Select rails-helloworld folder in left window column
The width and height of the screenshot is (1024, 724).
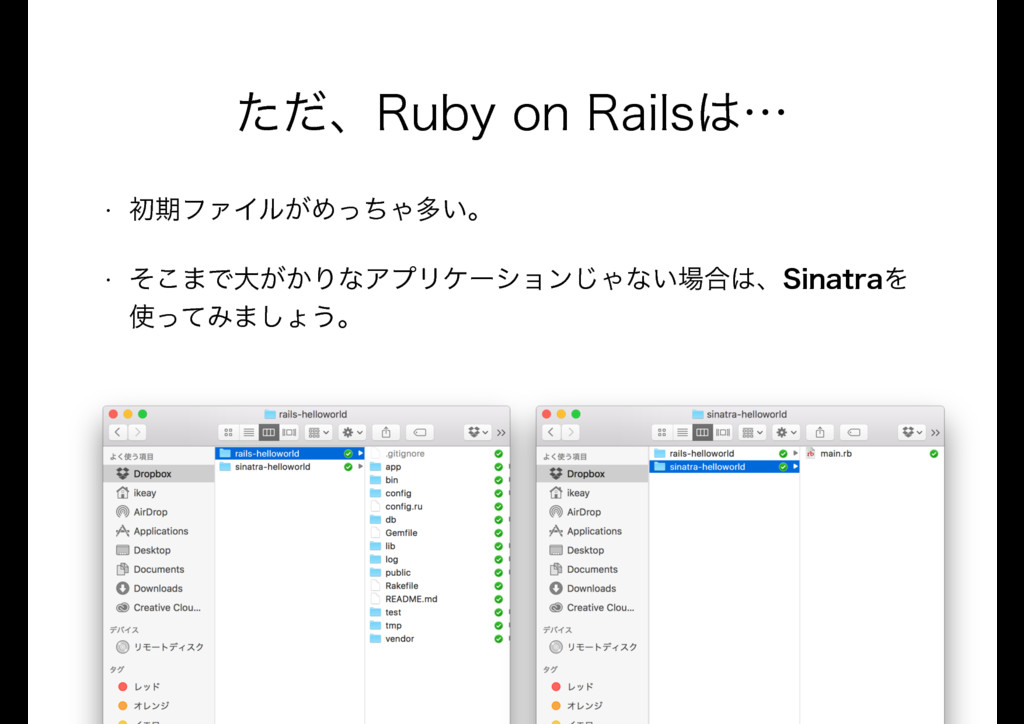click(289, 453)
